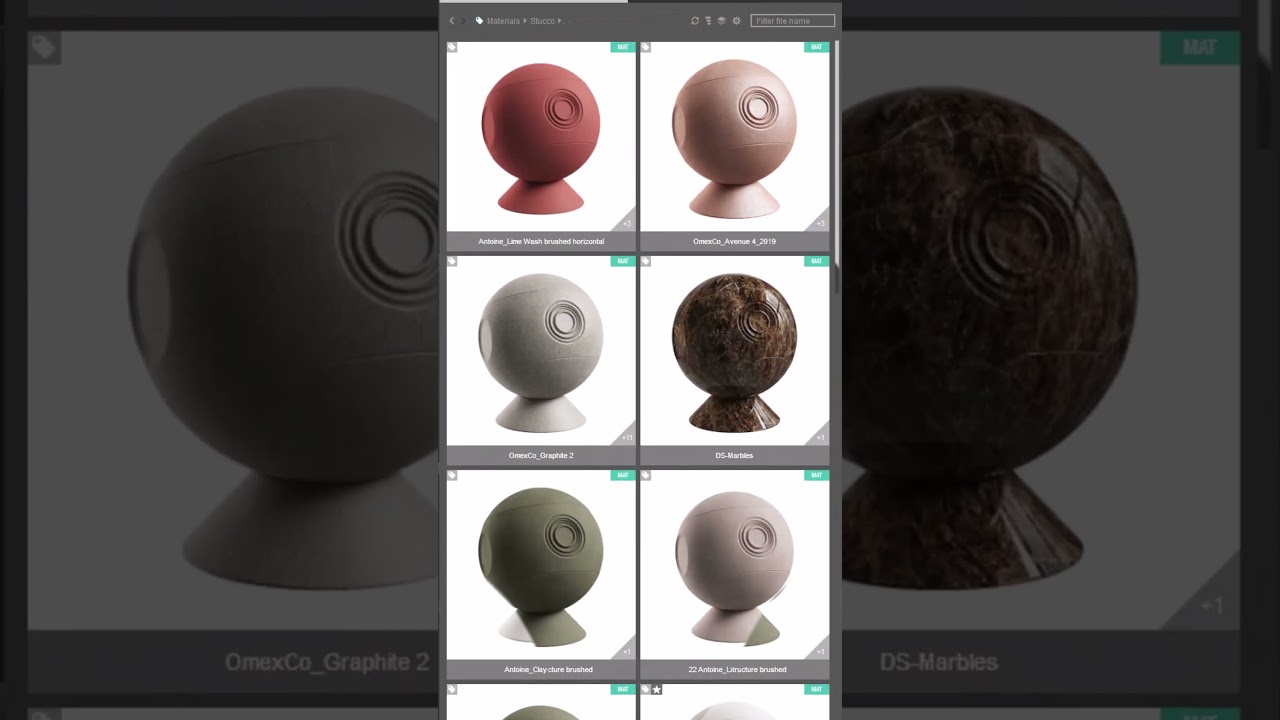Navigate to Stucco in breadcrumb

pos(542,21)
